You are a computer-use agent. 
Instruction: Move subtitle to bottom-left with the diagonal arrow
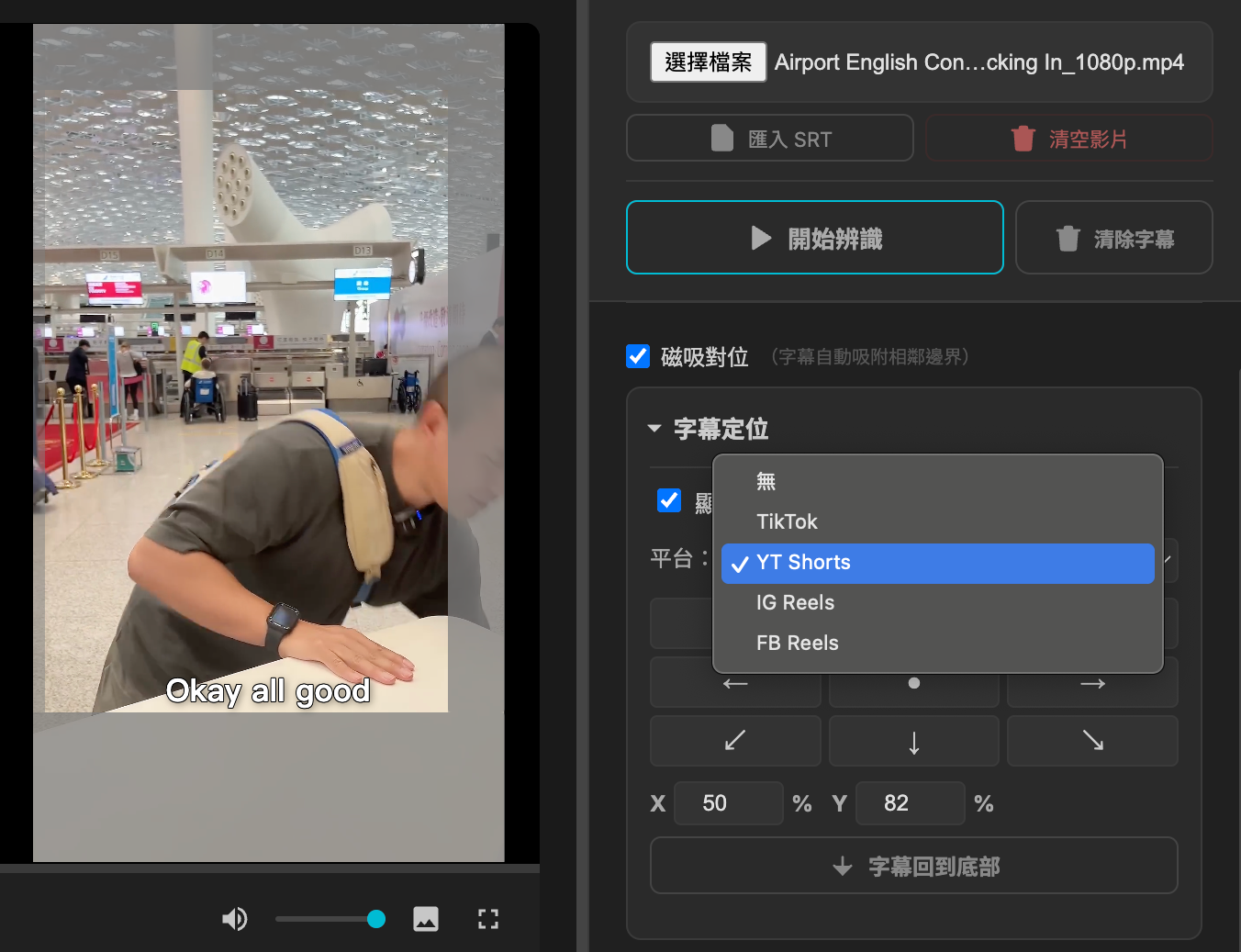pyautogui.click(x=735, y=741)
